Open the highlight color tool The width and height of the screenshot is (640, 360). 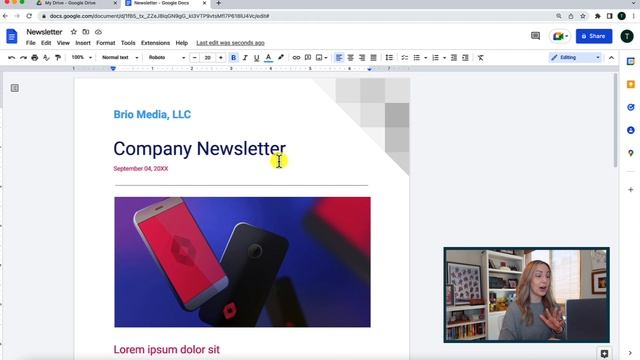click(281, 58)
